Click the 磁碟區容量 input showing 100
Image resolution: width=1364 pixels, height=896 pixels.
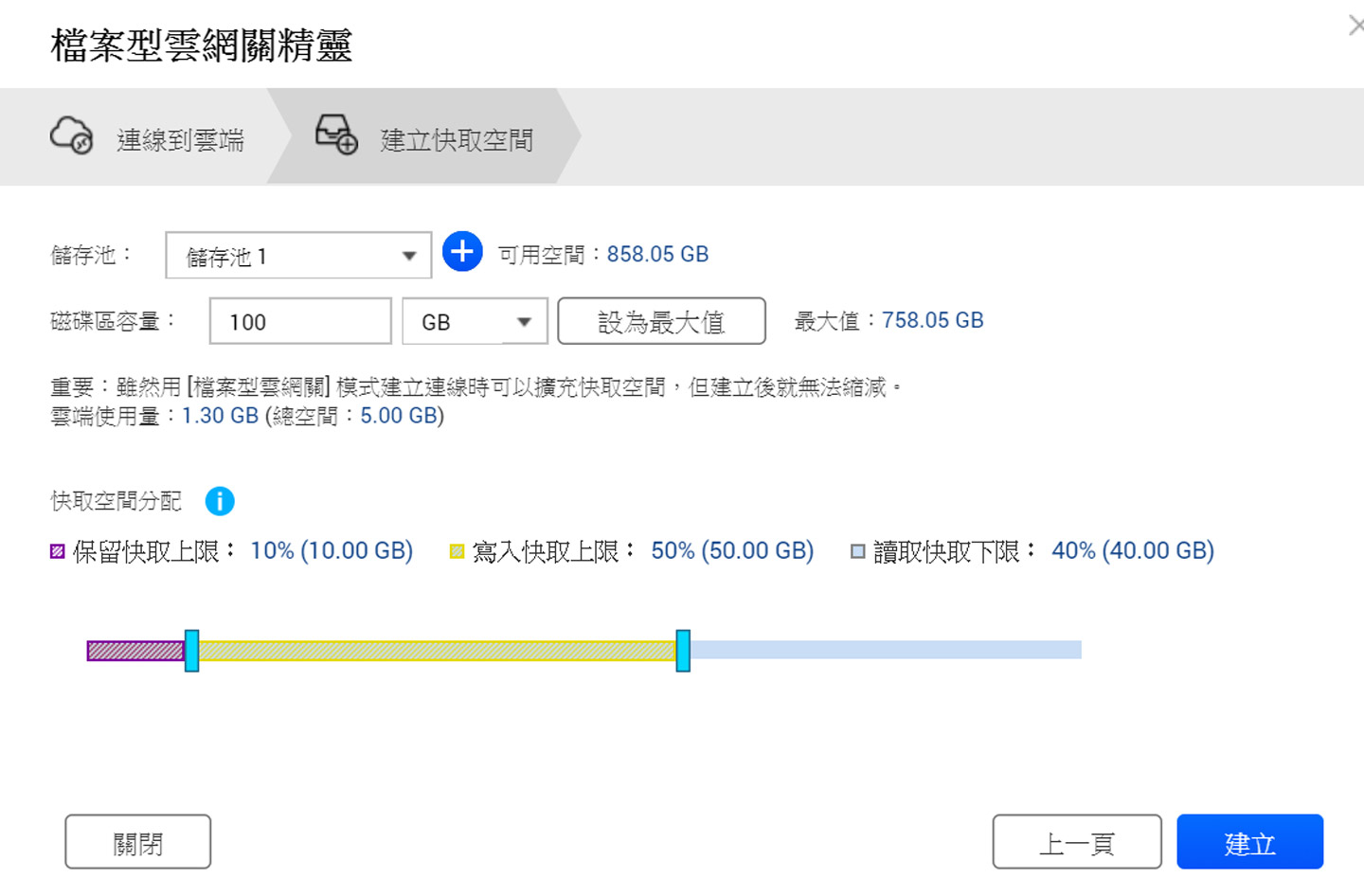(299, 321)
